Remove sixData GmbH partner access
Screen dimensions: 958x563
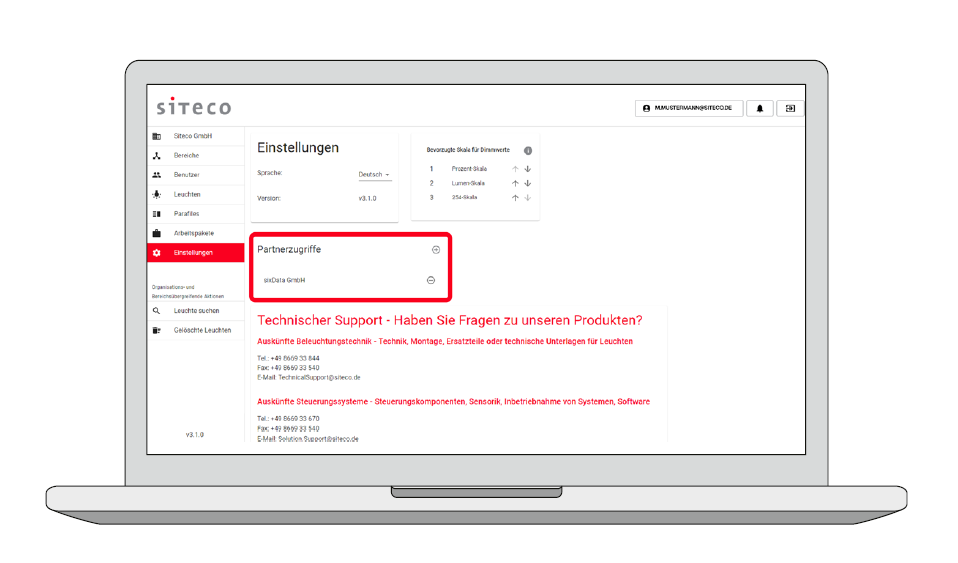[x=431, y=280]
